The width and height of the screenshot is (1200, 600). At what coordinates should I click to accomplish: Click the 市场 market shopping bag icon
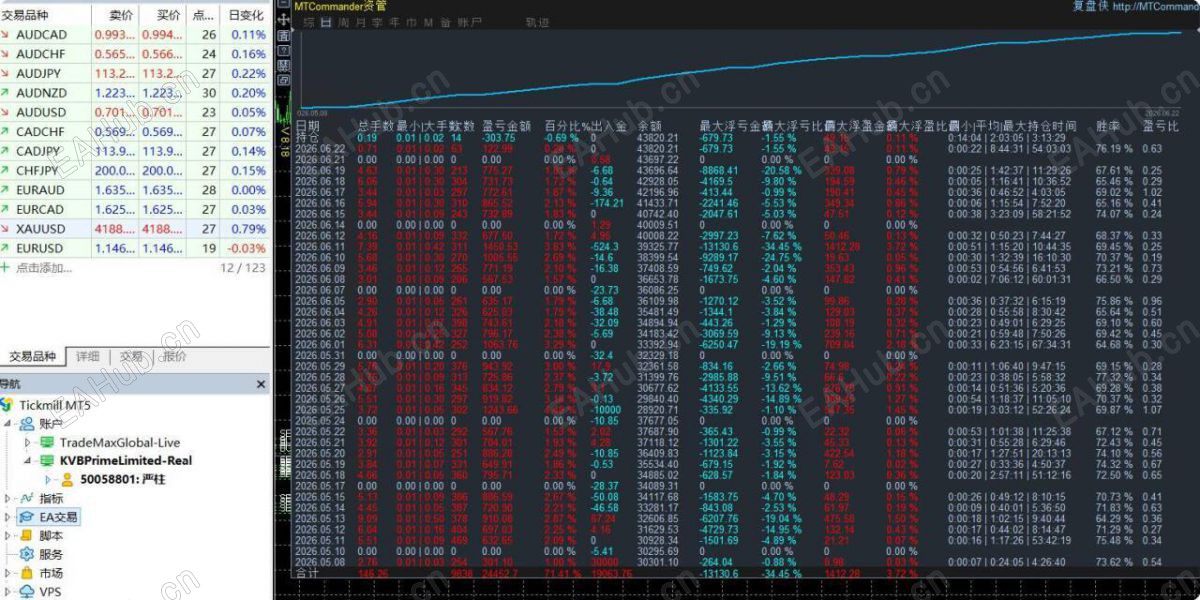click(x=27, y=573)
